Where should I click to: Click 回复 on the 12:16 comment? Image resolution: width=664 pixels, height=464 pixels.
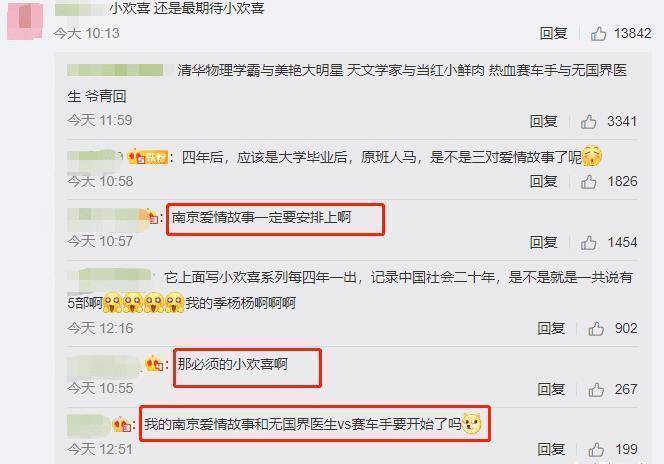551,329
